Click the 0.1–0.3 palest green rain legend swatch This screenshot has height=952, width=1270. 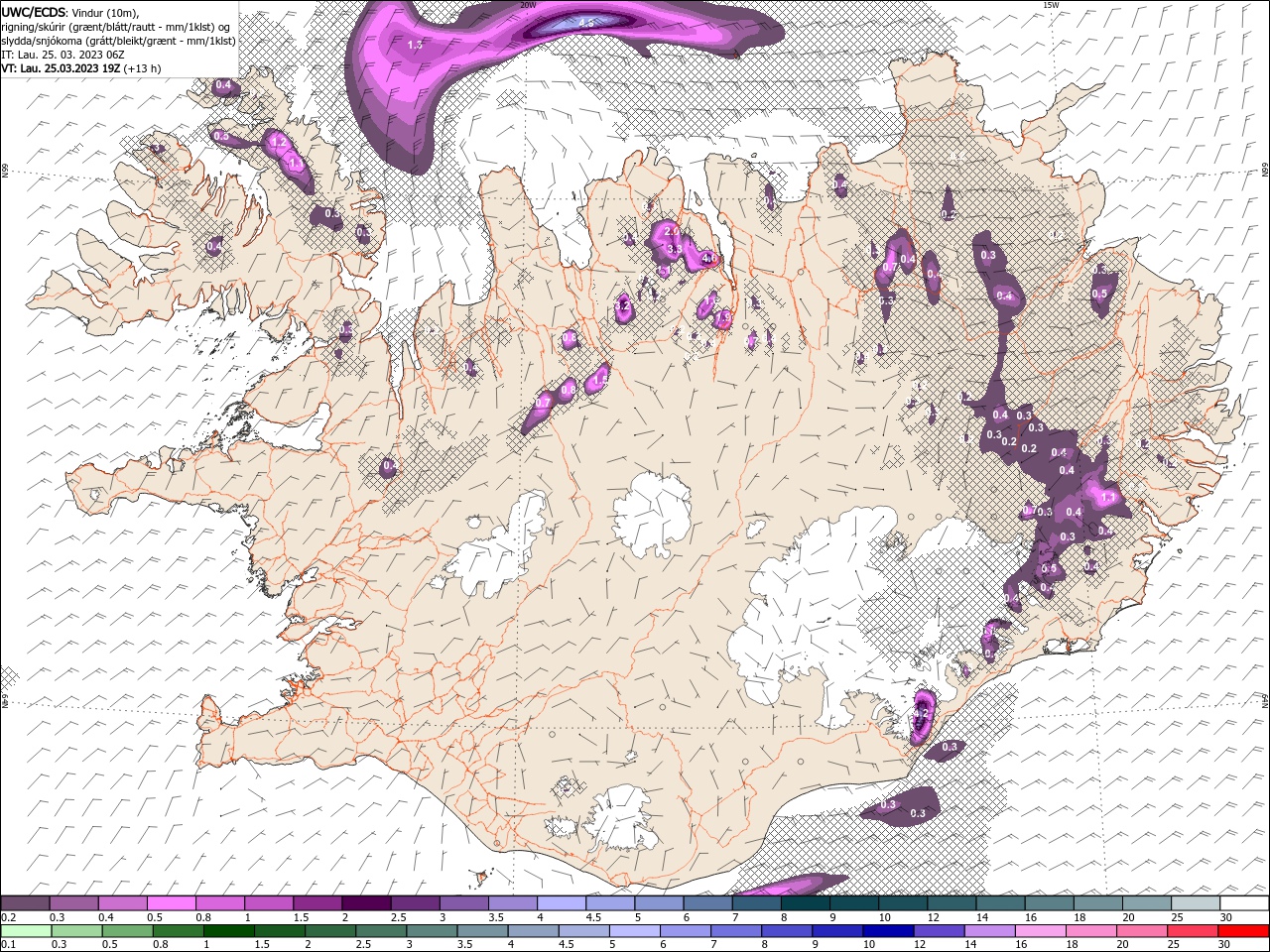(26, 931)
